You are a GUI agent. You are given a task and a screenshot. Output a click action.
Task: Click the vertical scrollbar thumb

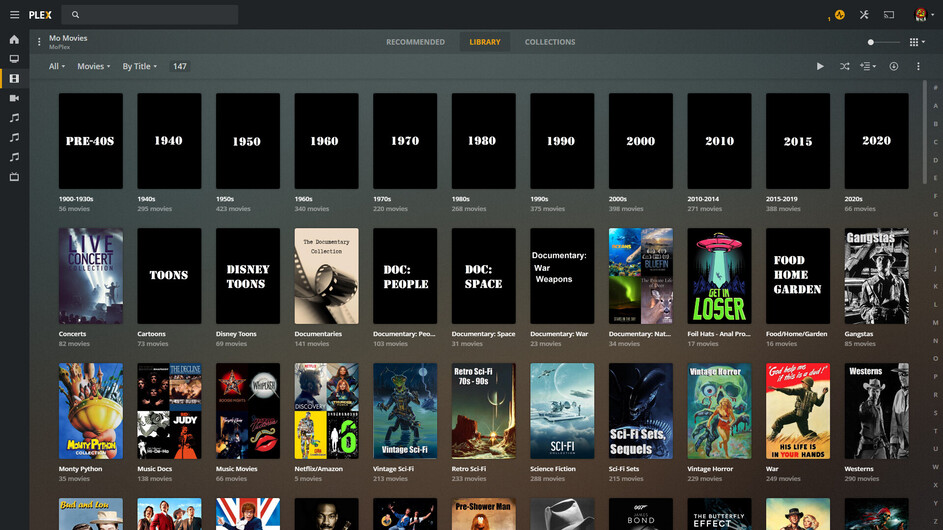[x=924, y=132]
